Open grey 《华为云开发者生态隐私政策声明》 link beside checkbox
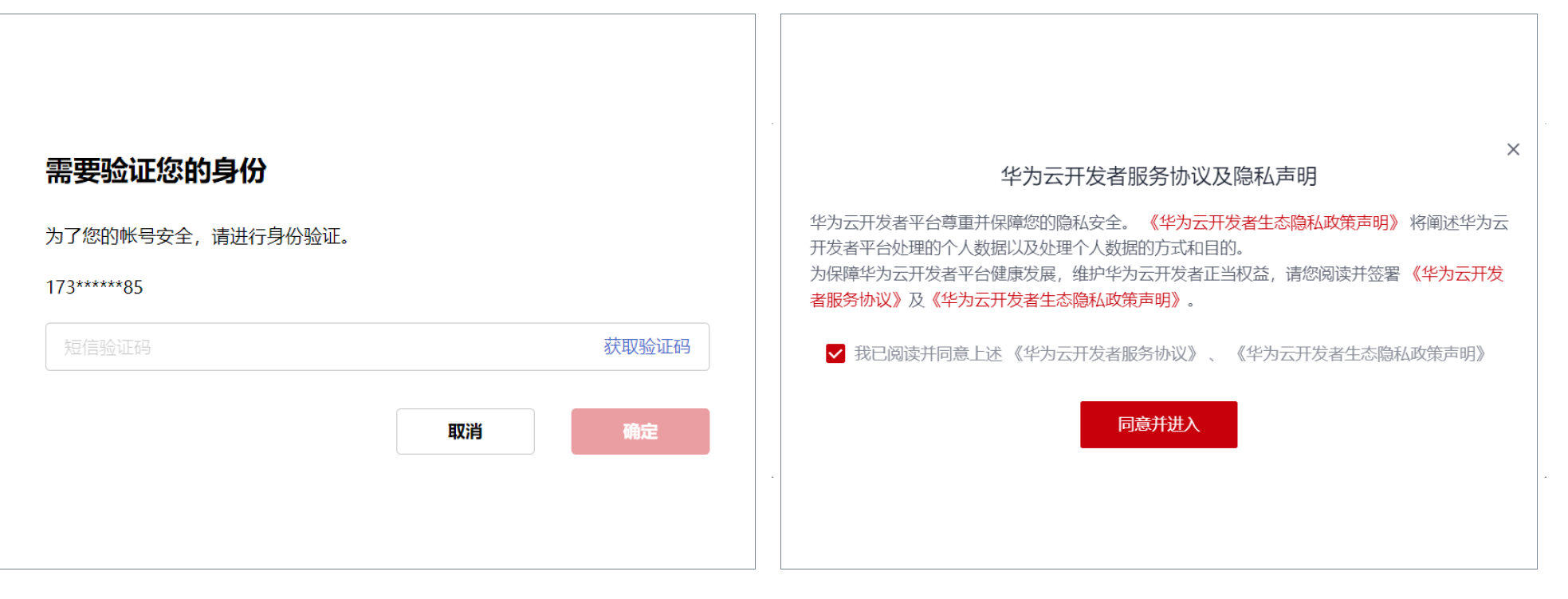The height and width of the screenshot is (599, 1568). click(1360, 353)
